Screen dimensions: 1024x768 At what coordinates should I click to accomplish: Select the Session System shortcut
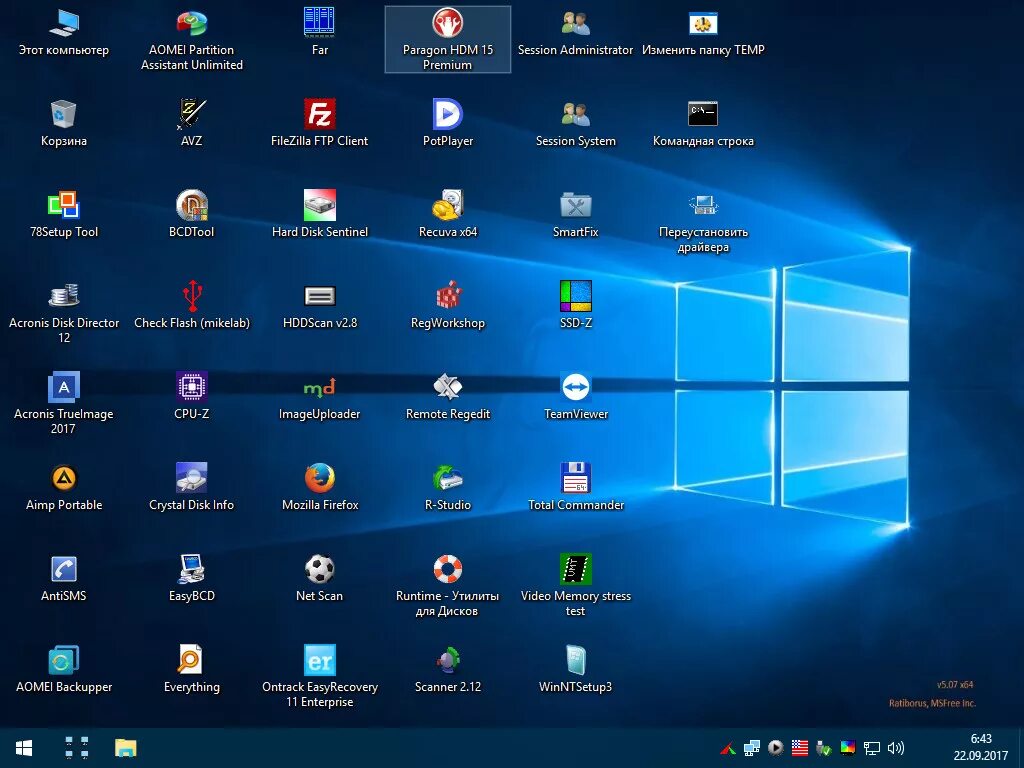[x=575, y=123]
